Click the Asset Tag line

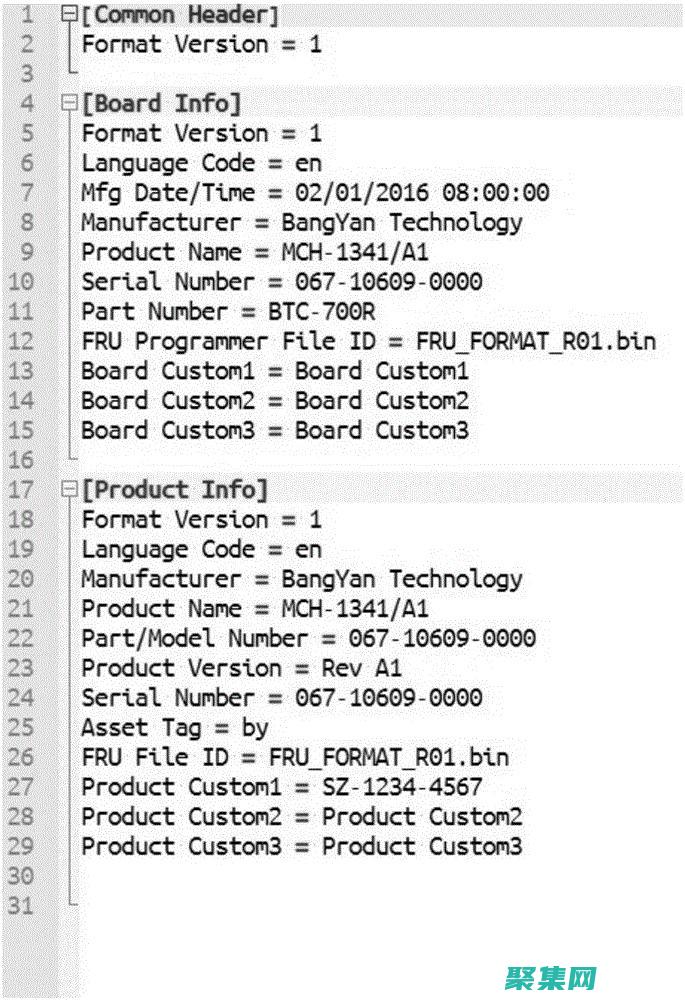coord(175,728)
